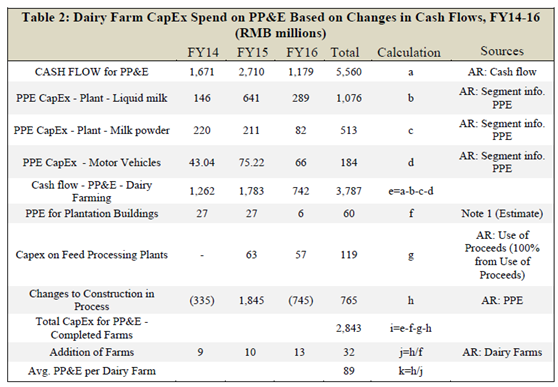Select the CASH FLOW for PP&E row label

(x=91, y=72)
